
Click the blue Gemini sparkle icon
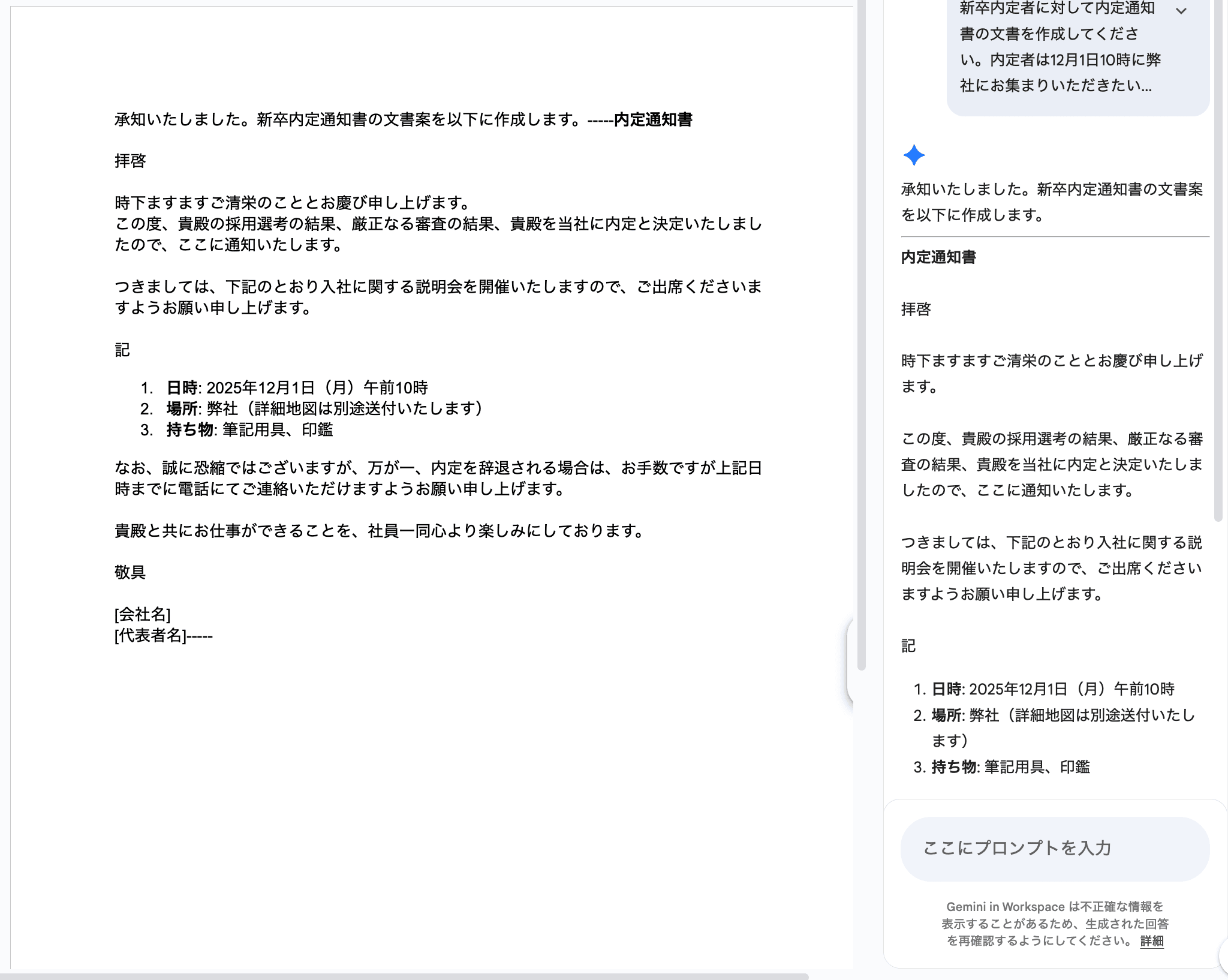click(x=914, y=155)
